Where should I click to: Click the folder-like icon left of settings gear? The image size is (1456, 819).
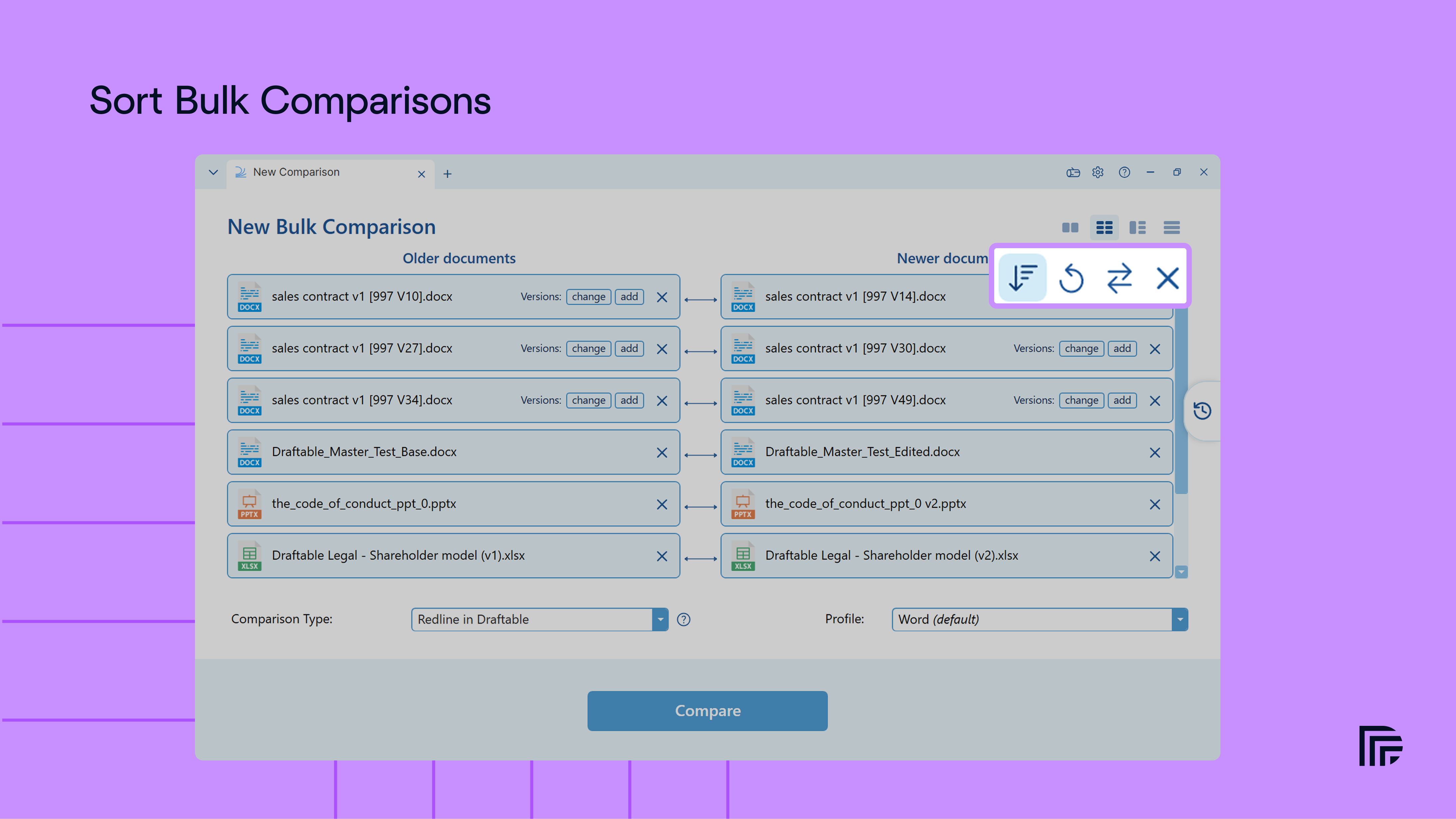pos(1073,172)
